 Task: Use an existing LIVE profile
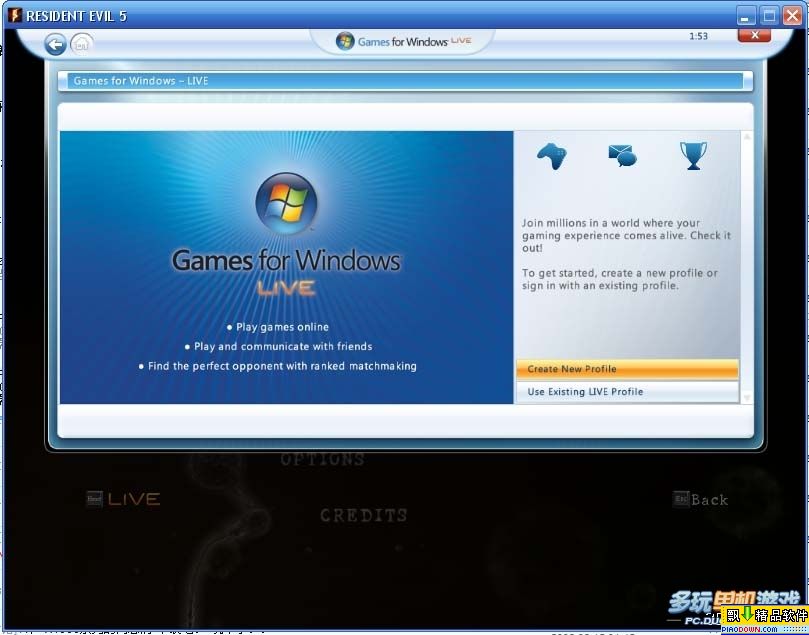pyautogui.click(x=627, y=392)
